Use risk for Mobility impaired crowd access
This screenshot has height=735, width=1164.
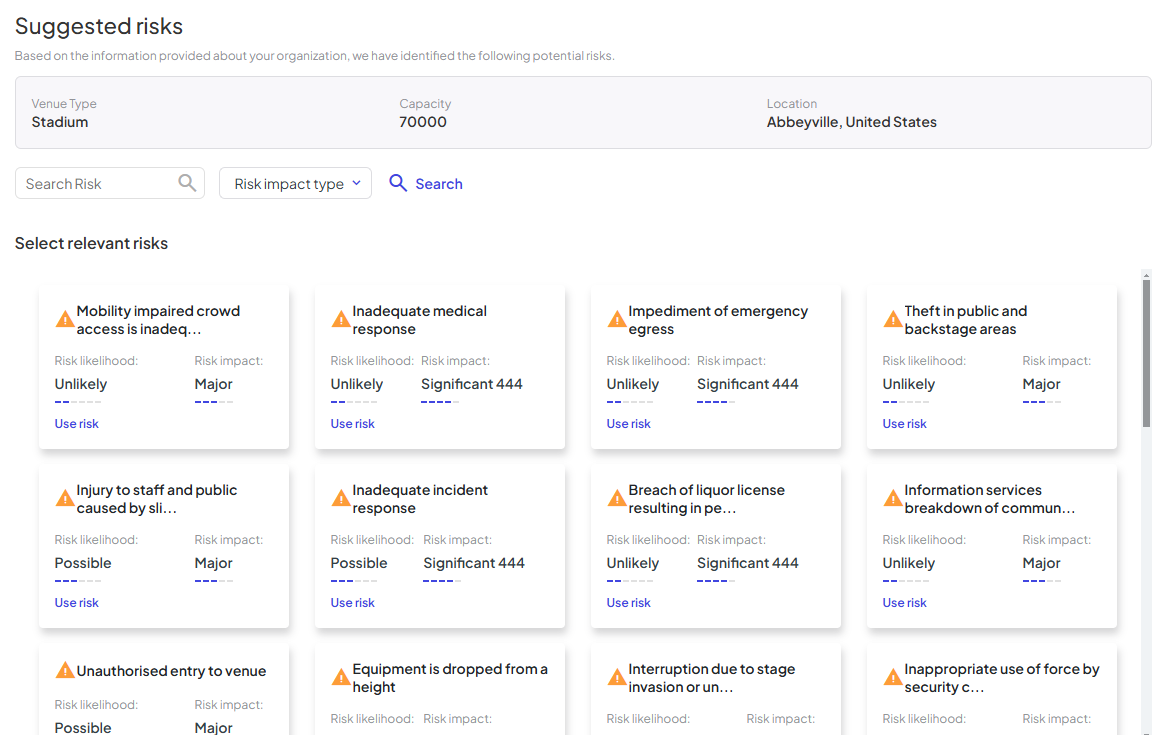(76, 423)
